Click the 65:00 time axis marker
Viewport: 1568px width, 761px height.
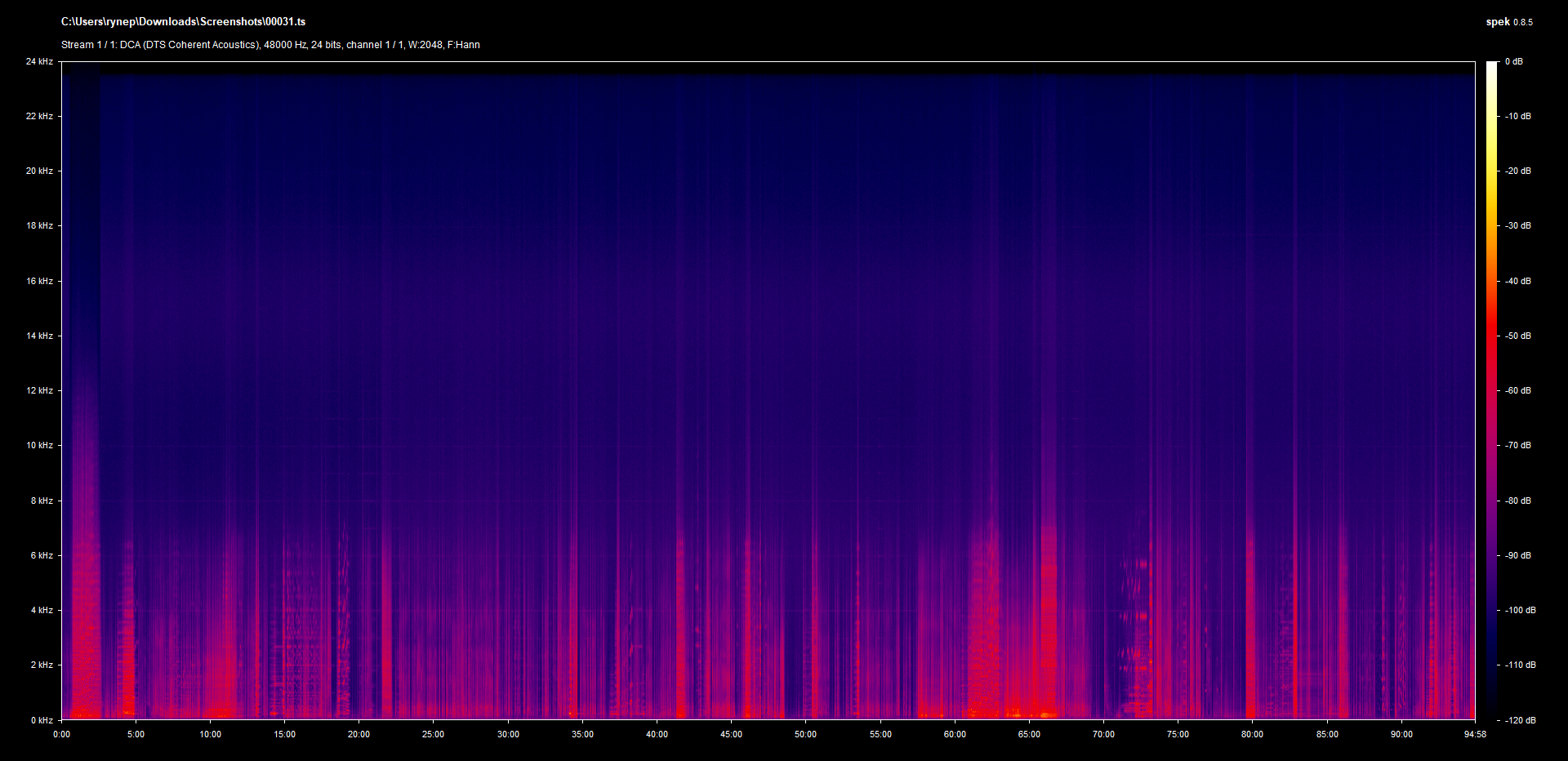coord(1029,734)
